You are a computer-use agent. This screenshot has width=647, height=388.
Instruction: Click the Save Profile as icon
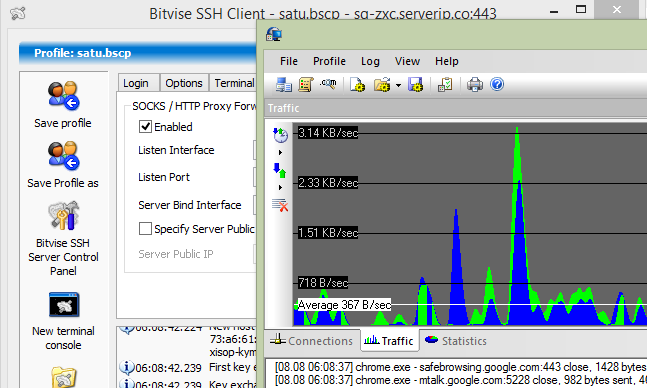click(x=63, y=156)
